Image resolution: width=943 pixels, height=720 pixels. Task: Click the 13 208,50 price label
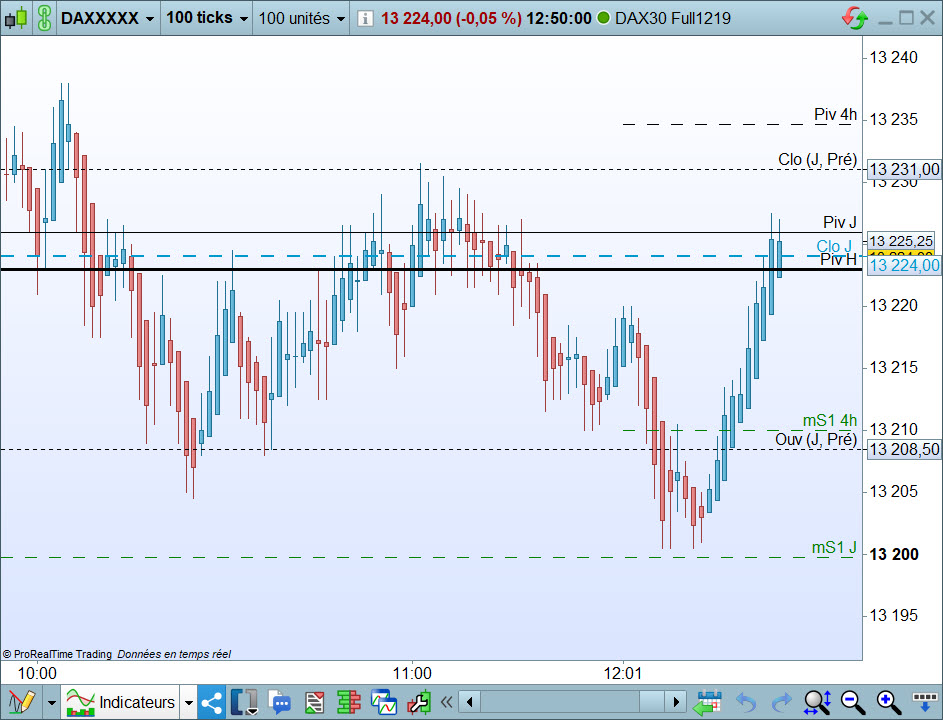click(x=904, y=449)
